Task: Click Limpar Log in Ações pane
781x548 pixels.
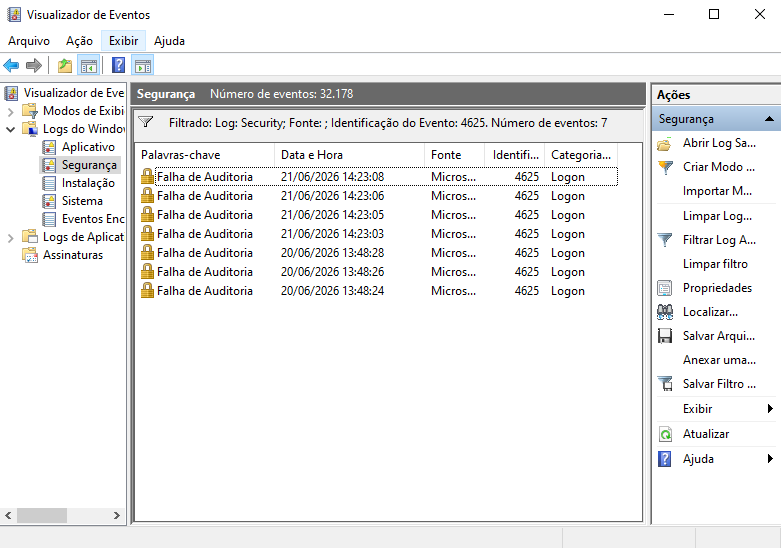Action: point(717,216)
